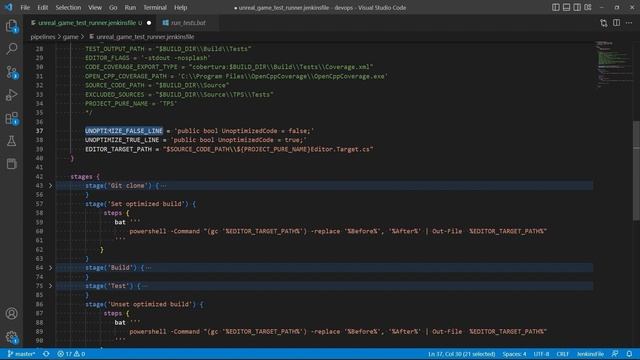
Task: Open the Source Control view
Action: [x=11, y=72]
